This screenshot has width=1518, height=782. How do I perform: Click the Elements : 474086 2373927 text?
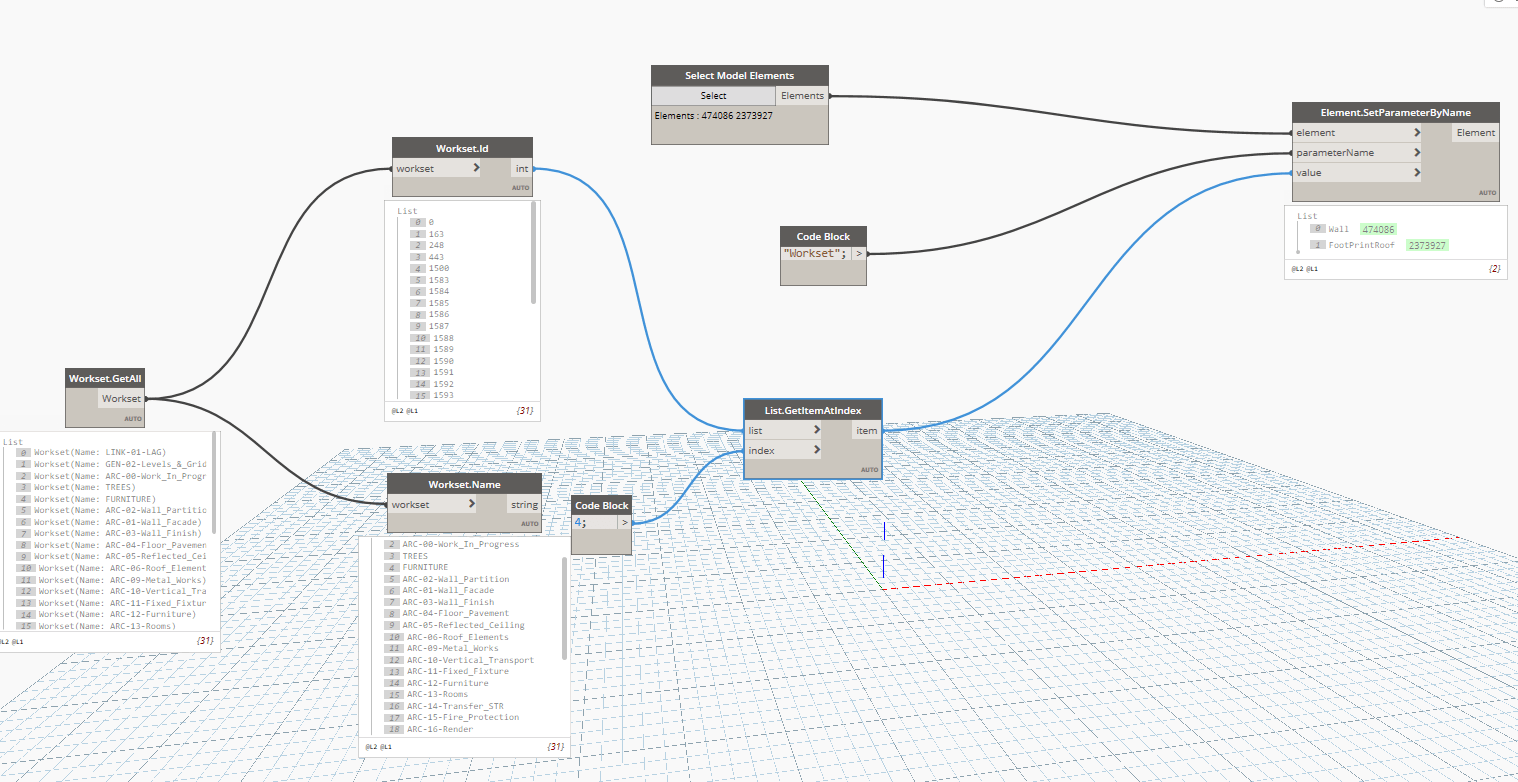[714, 116]
